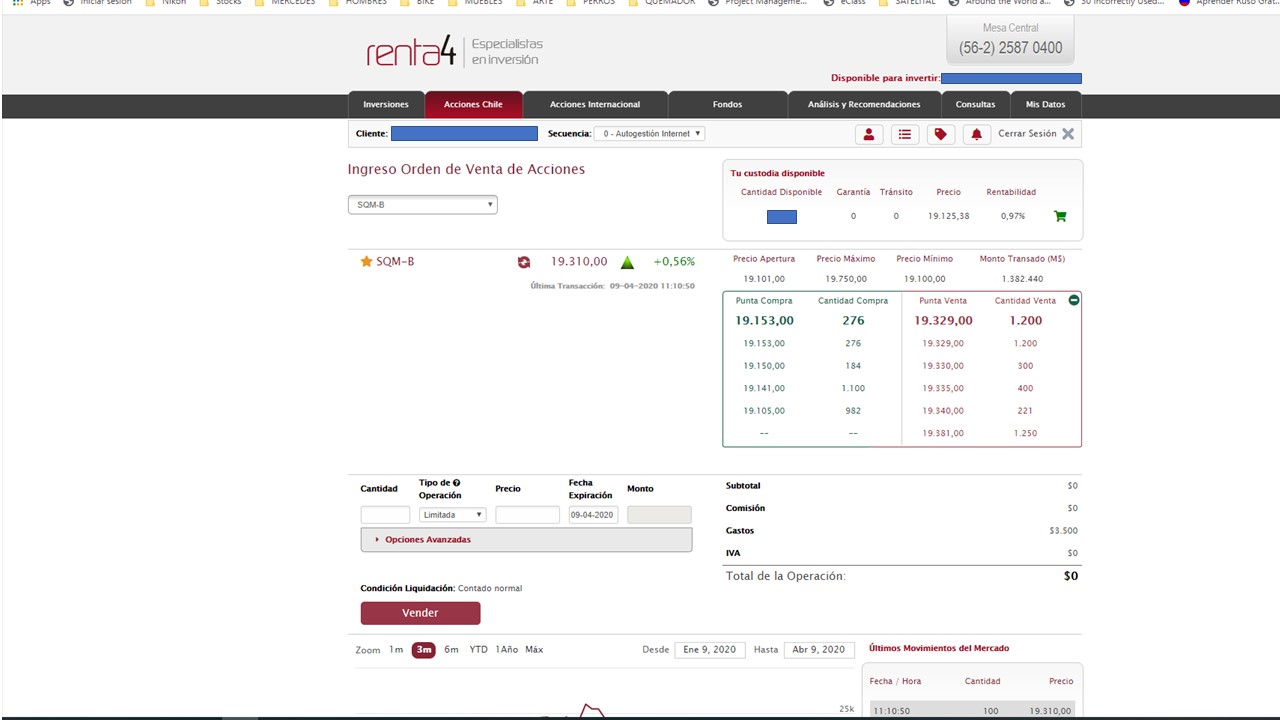
Task: Click the X icon beside Cerrar Sesión
Action: [x=1068, y=134]
